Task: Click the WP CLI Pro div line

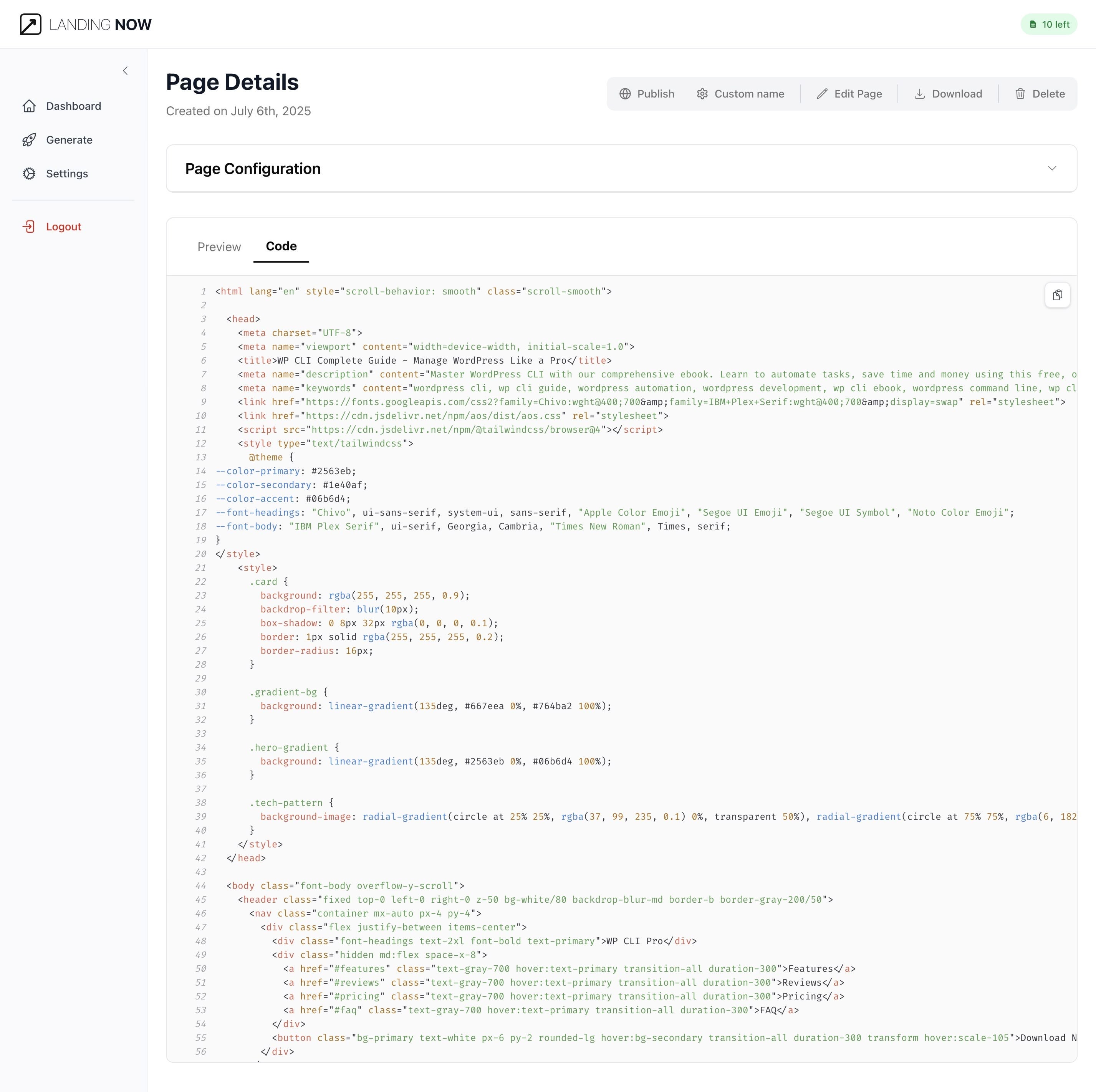Action: tap(485, 941)
